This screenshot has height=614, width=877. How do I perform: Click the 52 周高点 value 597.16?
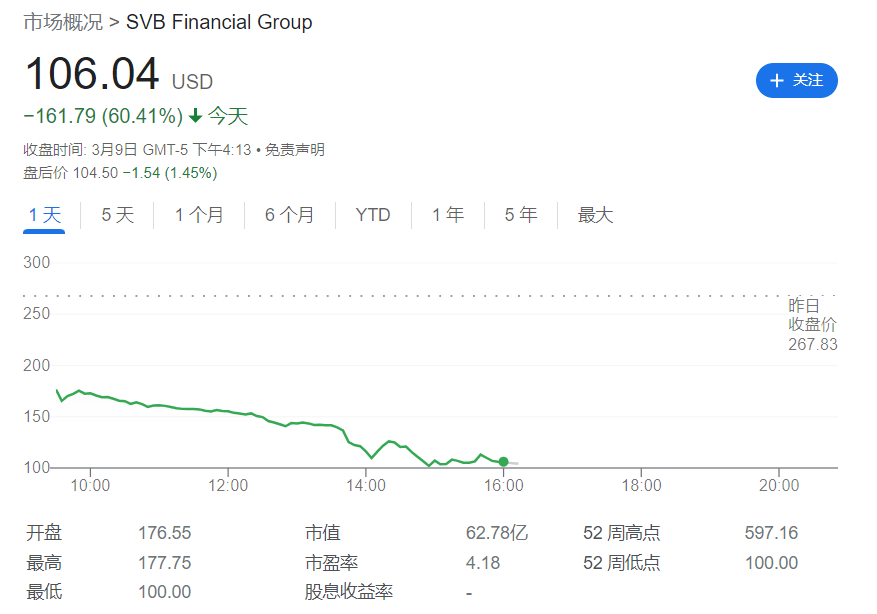point(770,533)
